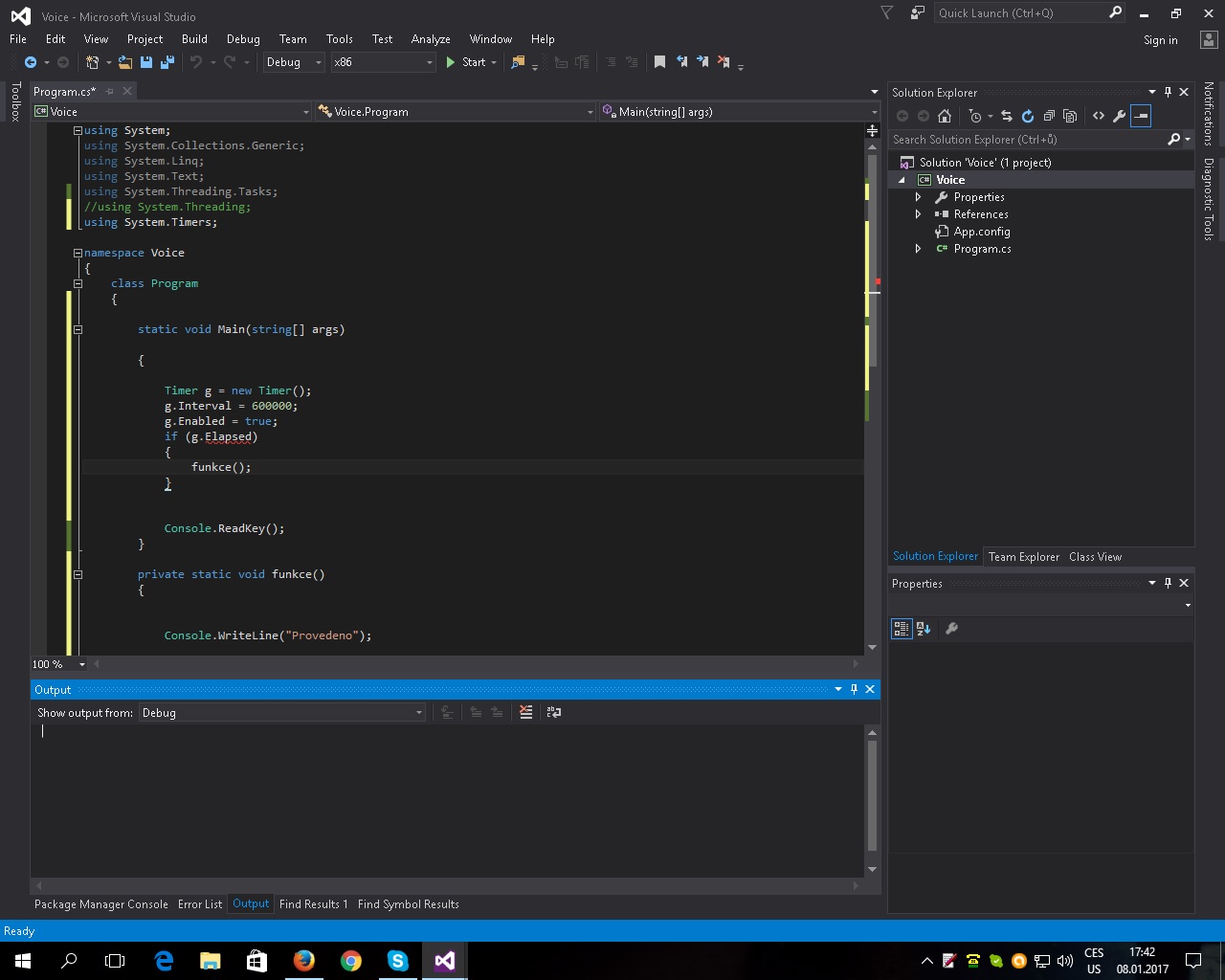Open the x86 platform dropdown
This screenshot has height=980, width=1225.
coord(429,62)
